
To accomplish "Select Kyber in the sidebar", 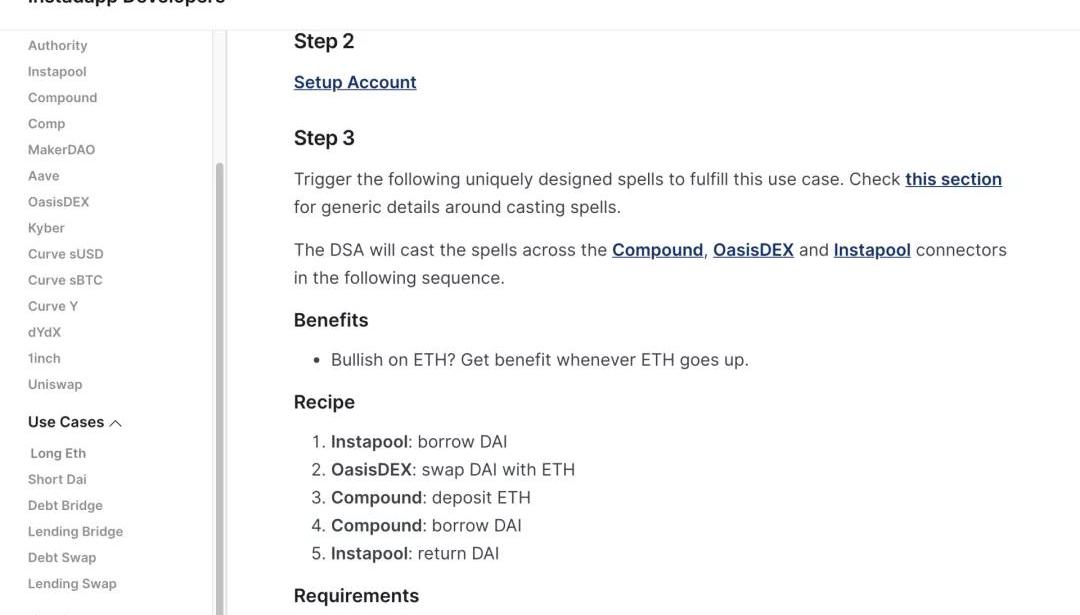I will tap(46, 228).
